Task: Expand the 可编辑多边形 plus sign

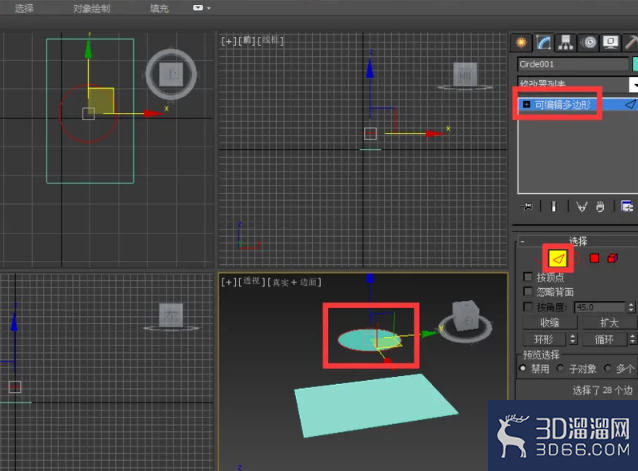Action: click(526, 105)
